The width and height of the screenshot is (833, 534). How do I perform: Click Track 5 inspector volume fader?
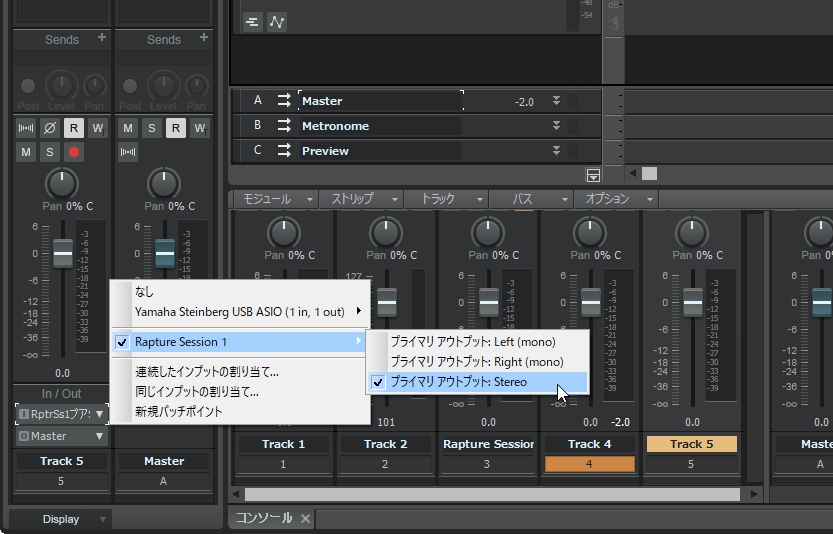point(63,253)
